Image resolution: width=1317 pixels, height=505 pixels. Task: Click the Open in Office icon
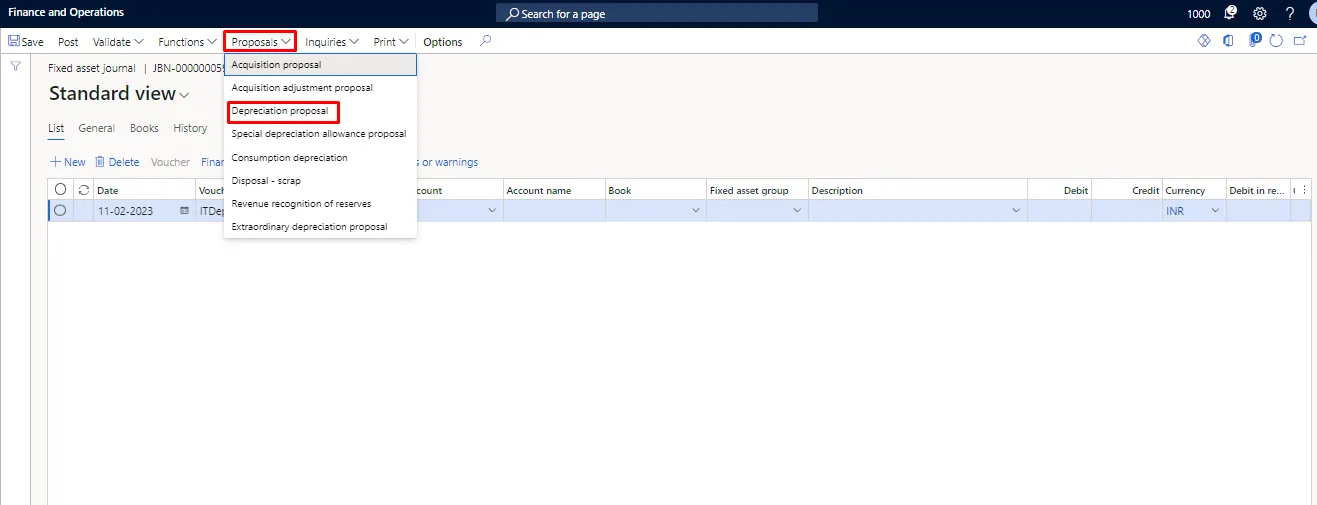1228,41
